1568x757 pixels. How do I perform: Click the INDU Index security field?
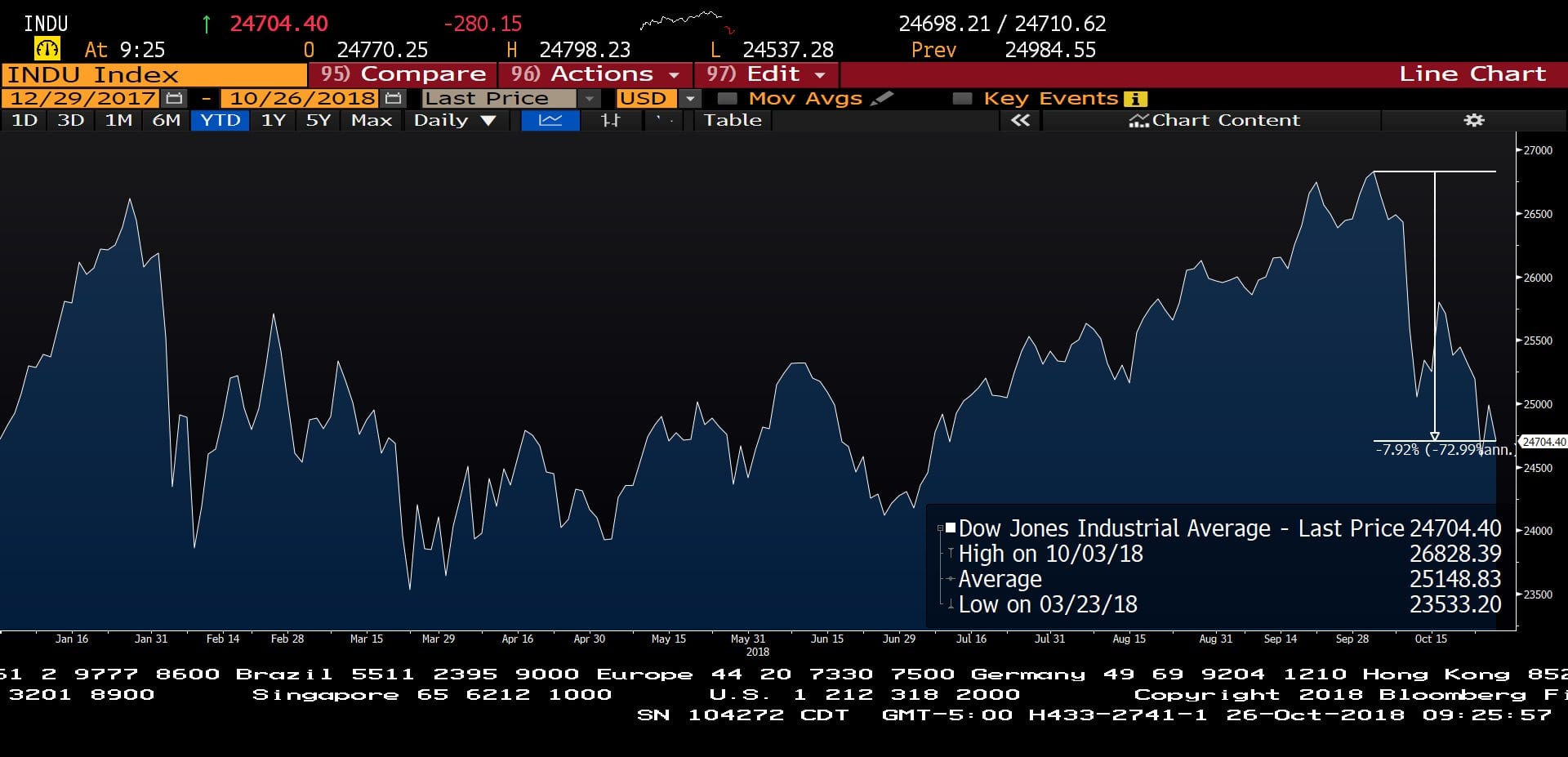click(x=154, y=74)
